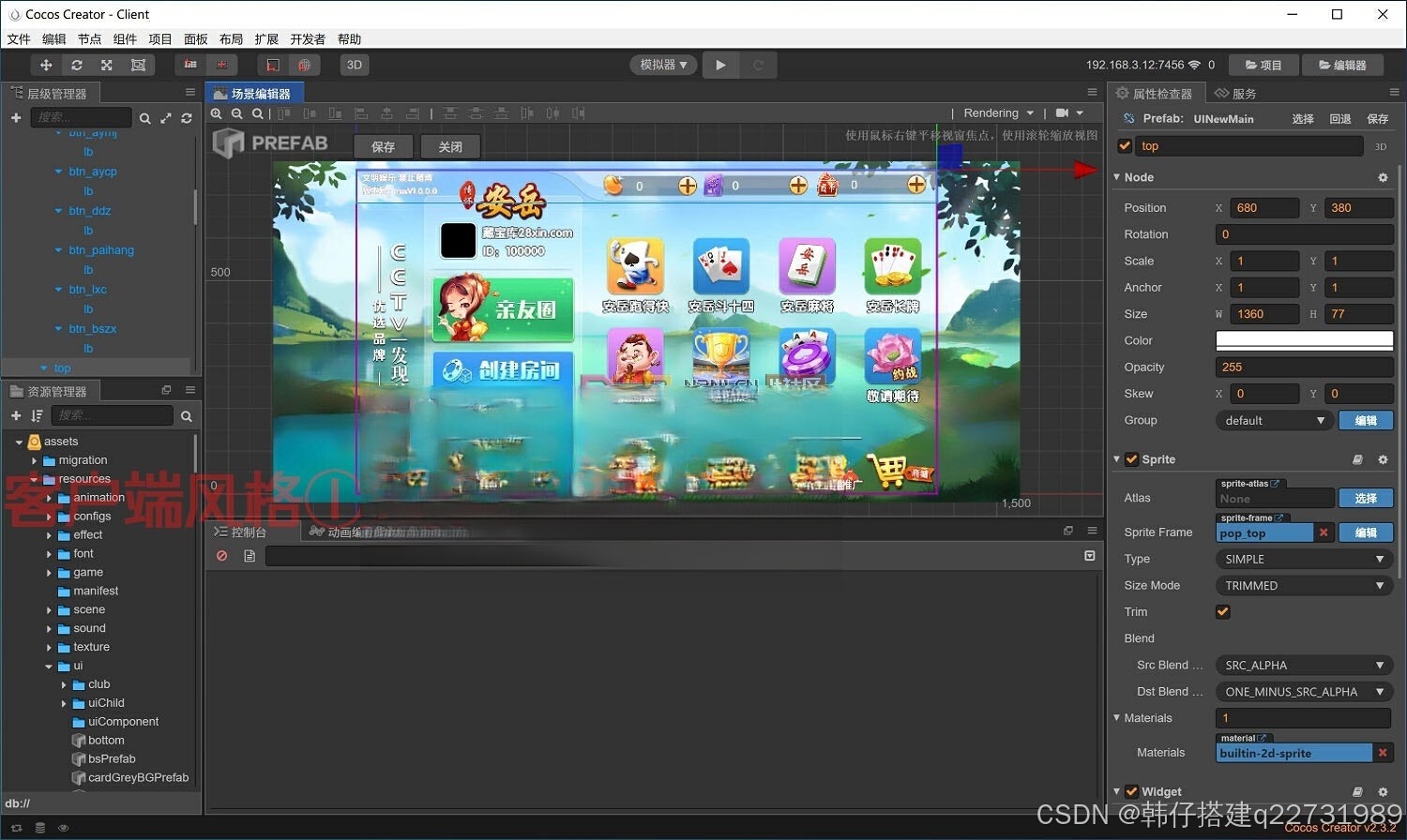Select the move tool in top toolbar
Image resolution: width=1407 pixels, height=840 pixels.
tap(45, 65)
